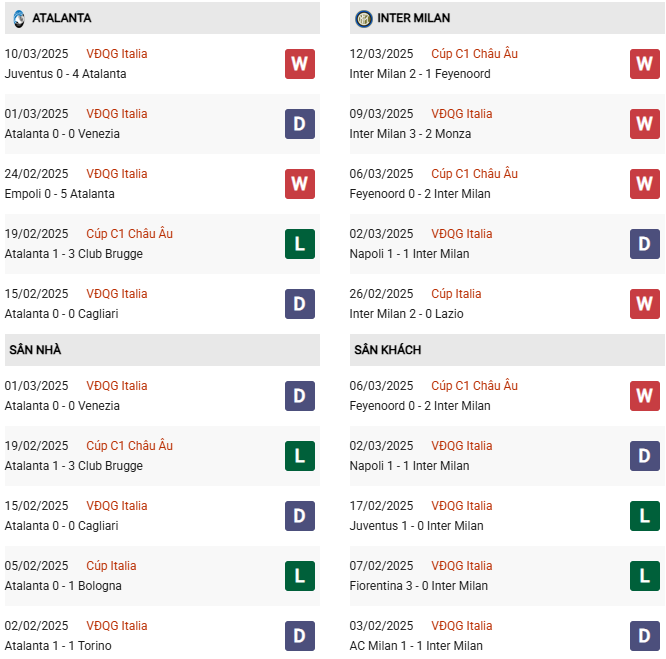Click L badge for Atalanta 0 - 1 Bologna
The width and height of the screenshot is (666, 659).
(300, 576)
